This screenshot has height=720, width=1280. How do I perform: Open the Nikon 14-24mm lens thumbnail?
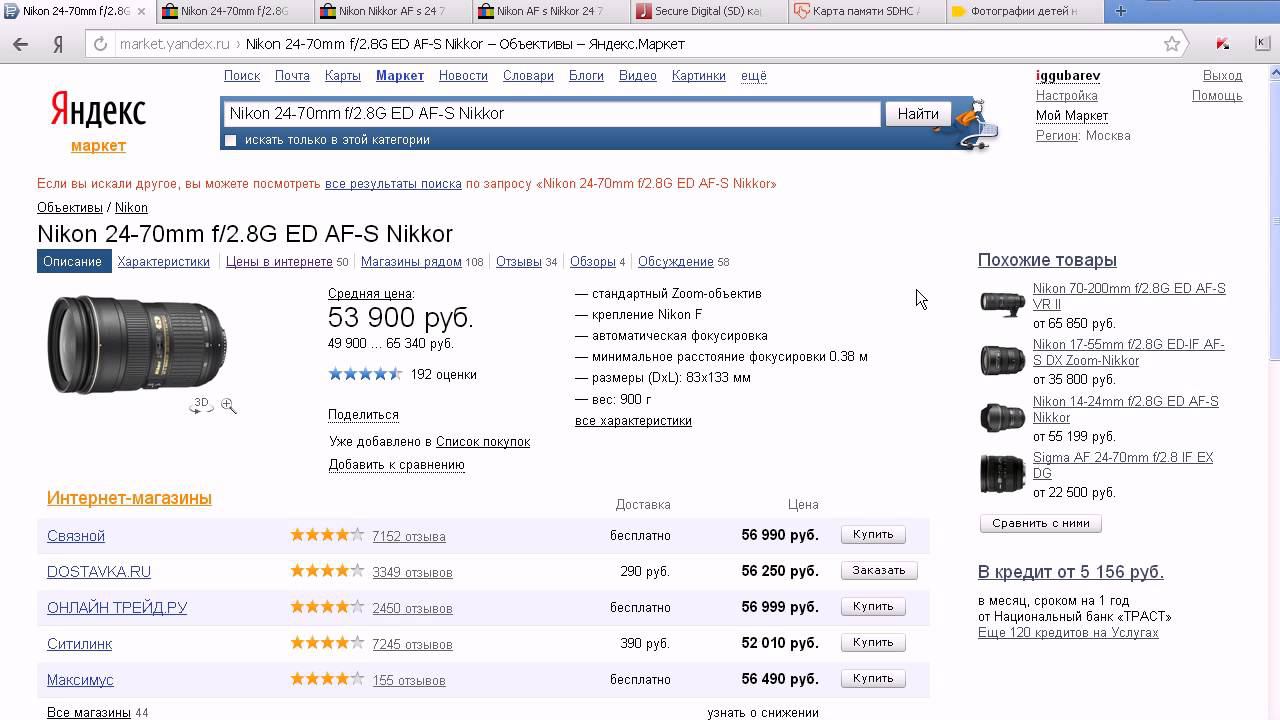(1002, 417)
